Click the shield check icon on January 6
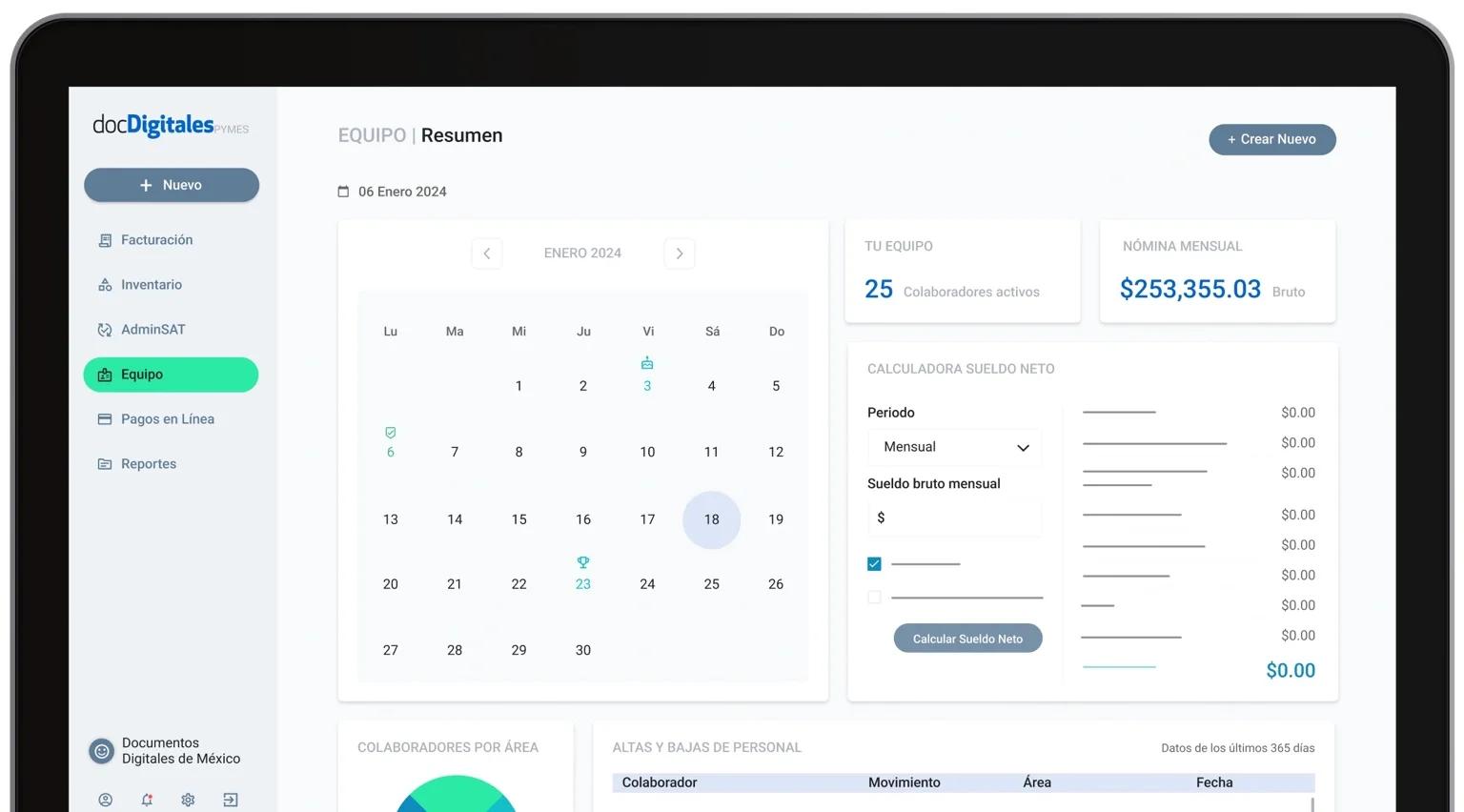The image size is (1464, 812). (x=390, y=434)
